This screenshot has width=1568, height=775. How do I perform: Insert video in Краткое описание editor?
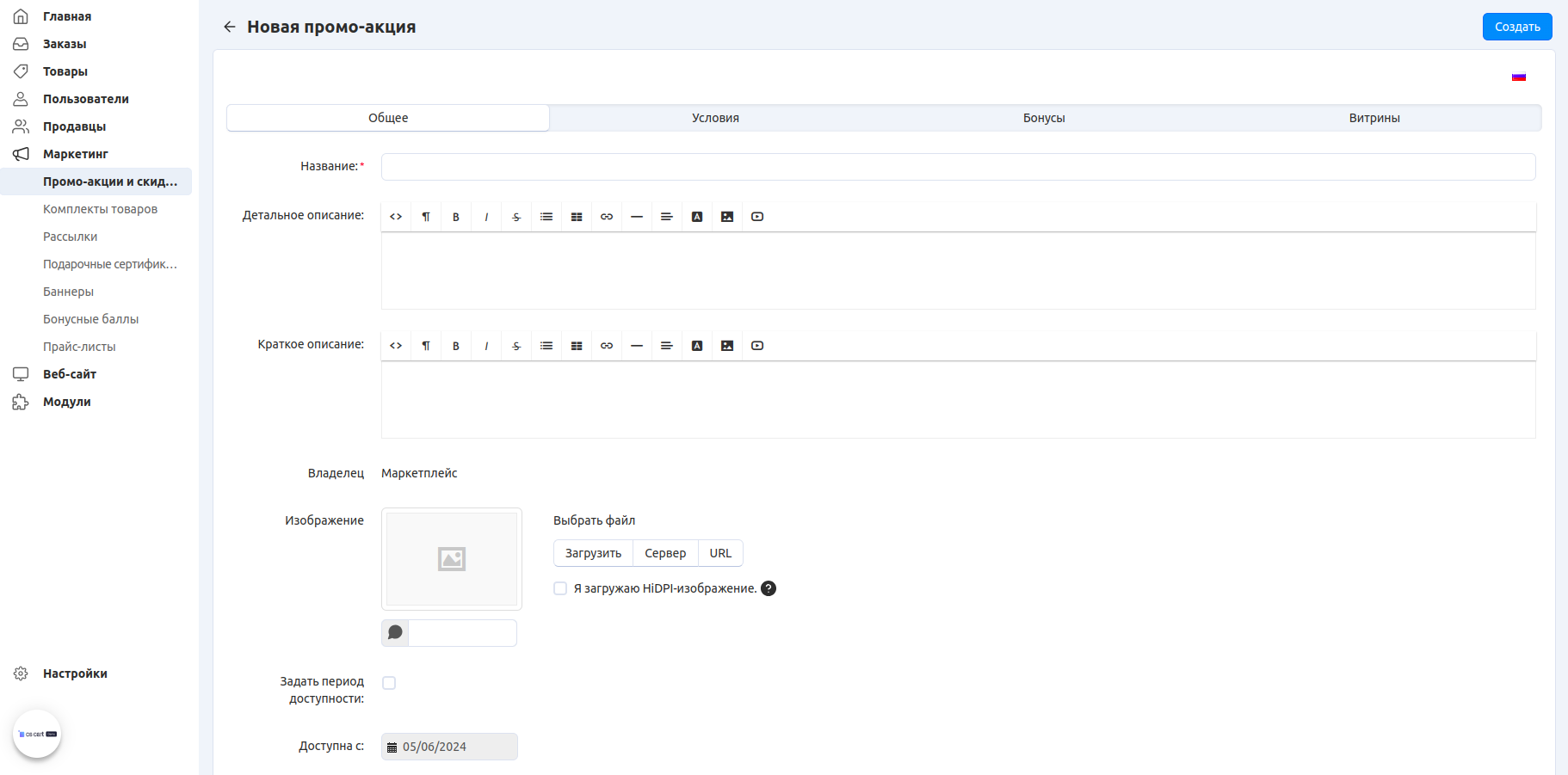coord(757,346)
